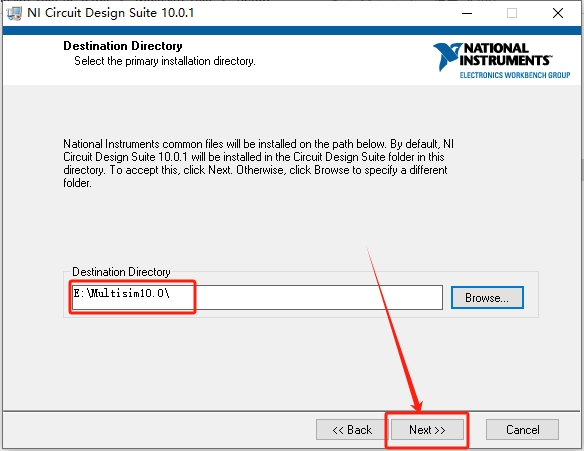Close the NI Circuit Design Suite installer
The width and height of the screenshot is (584, 451).
pos(558,13)
